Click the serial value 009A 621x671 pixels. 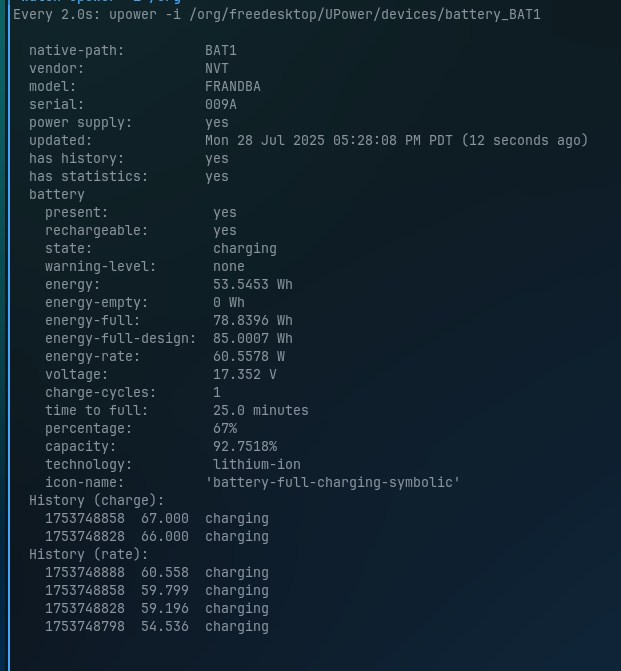click(x=221, y=105)
